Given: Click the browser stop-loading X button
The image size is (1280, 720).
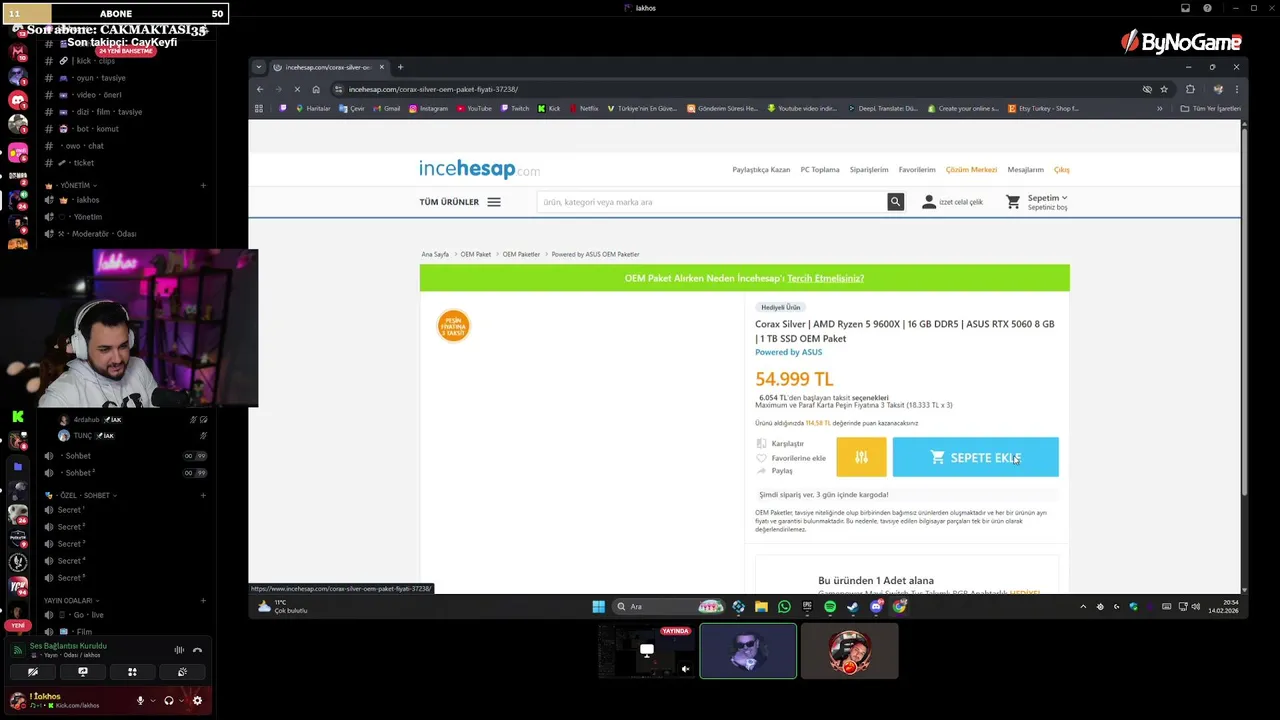Looking at the screenshot, I should coord(296,89).
